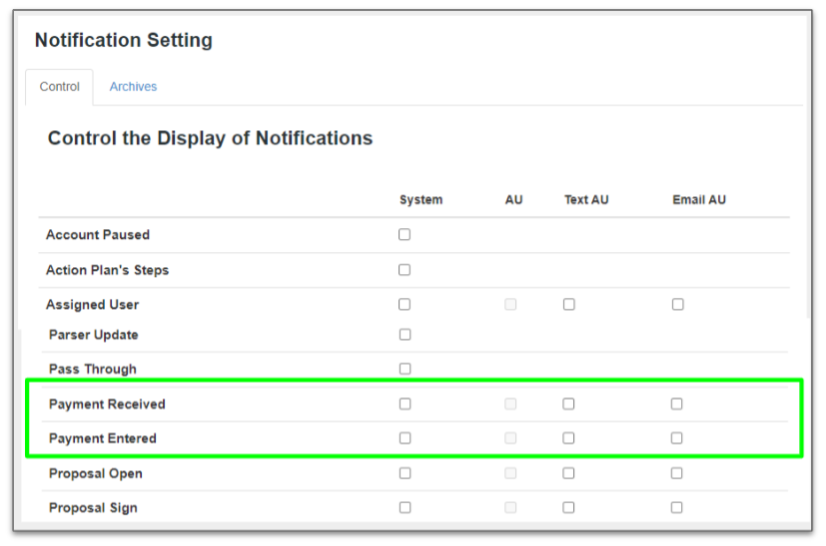This screenshot has height=546, width=826.
Task: Check the AU box for Assigned User
Action: pyautogui.click(x=510, y=305)
